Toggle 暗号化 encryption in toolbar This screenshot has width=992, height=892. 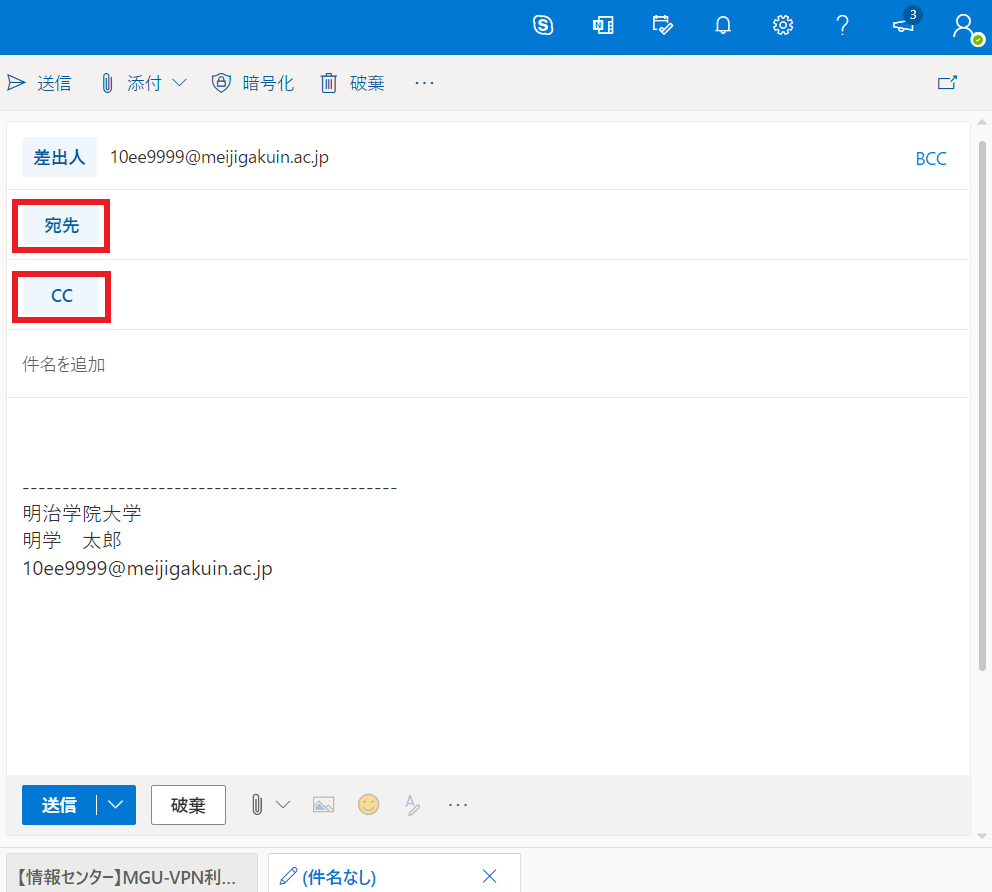point(253,83)
